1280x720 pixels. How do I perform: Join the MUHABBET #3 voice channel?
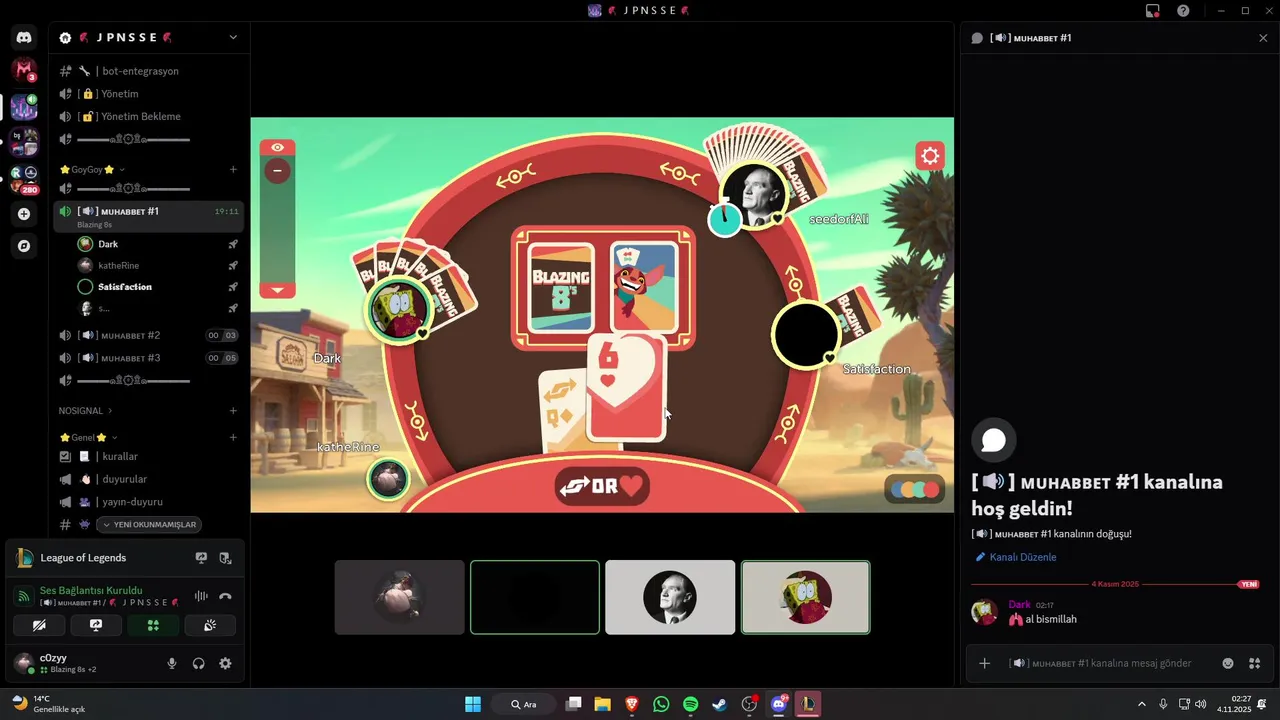click(x=149, y=358)
